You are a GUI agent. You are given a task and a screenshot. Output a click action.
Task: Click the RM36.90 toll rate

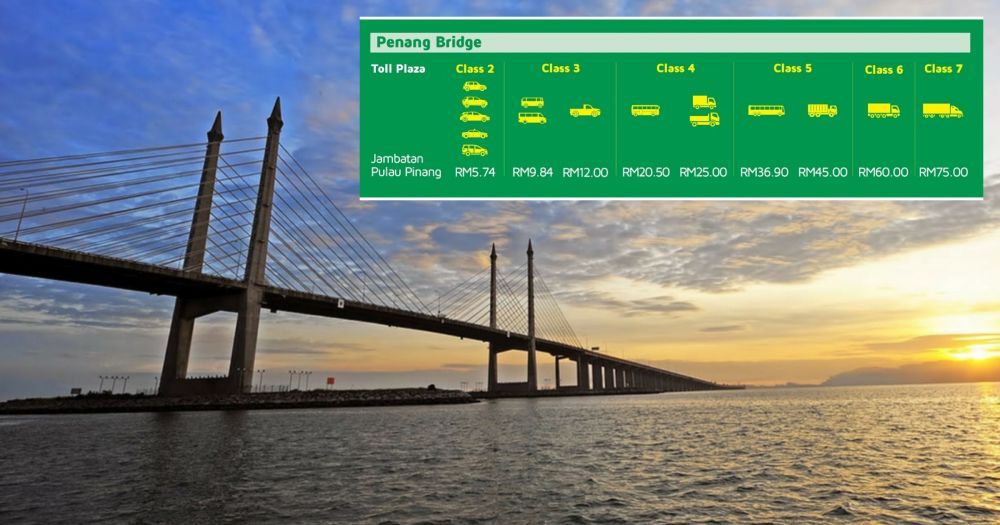[764, 172]
